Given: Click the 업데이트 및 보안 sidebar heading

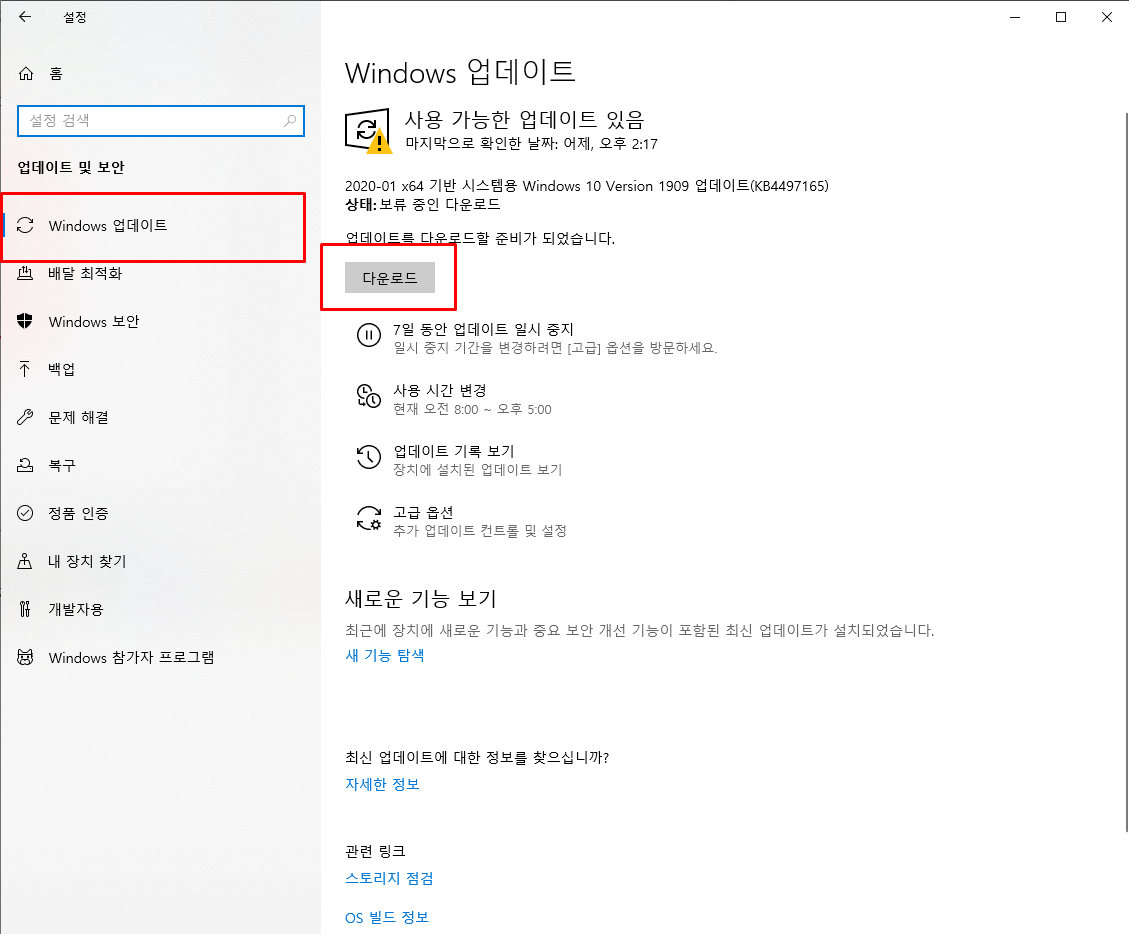Looking at the screenshot, I should tap(71, 167).
